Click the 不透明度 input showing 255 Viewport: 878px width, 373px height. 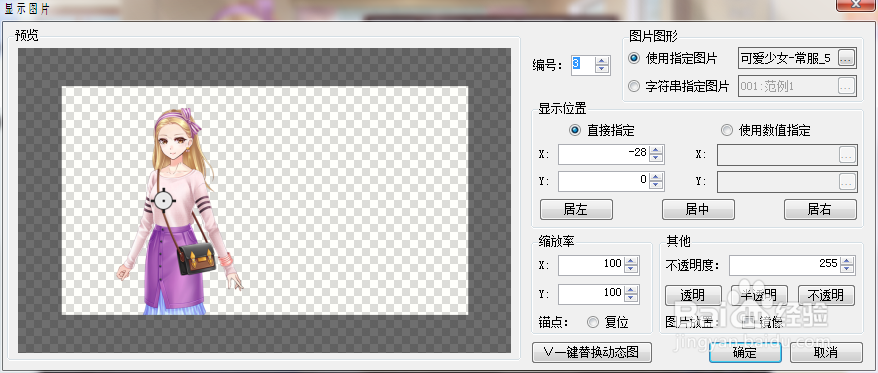pyautogui.click(x=785, y=265)
